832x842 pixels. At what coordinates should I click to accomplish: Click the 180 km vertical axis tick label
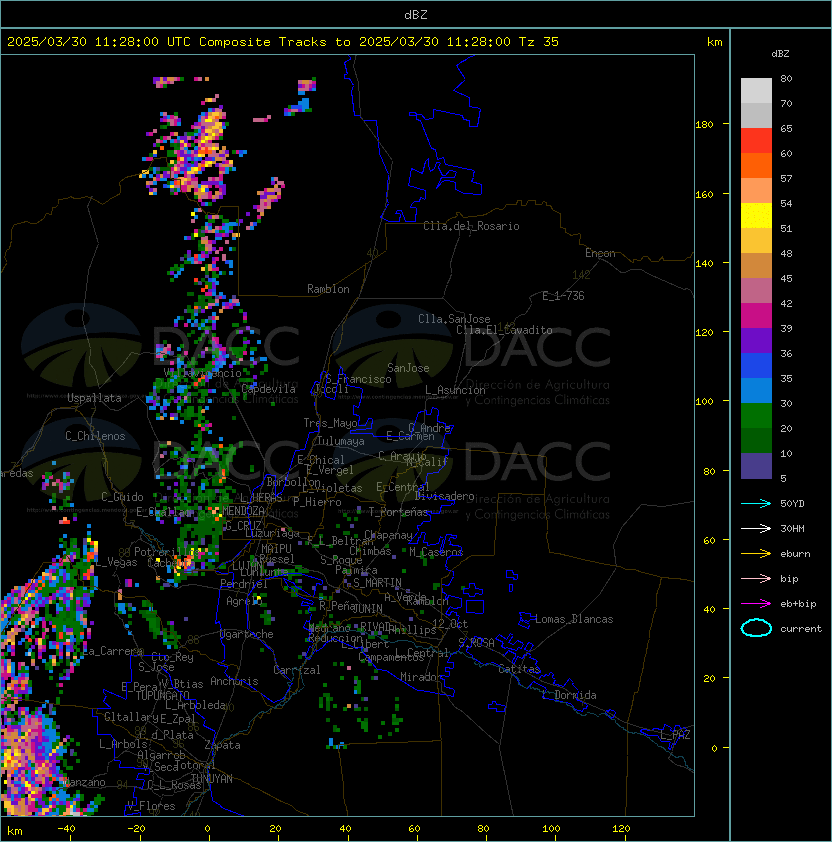click(704, 125)
